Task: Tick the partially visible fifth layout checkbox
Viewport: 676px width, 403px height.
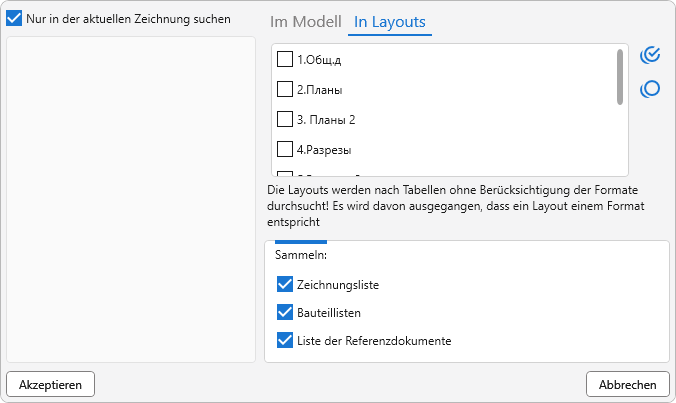Action: click(x=285, y=174)
